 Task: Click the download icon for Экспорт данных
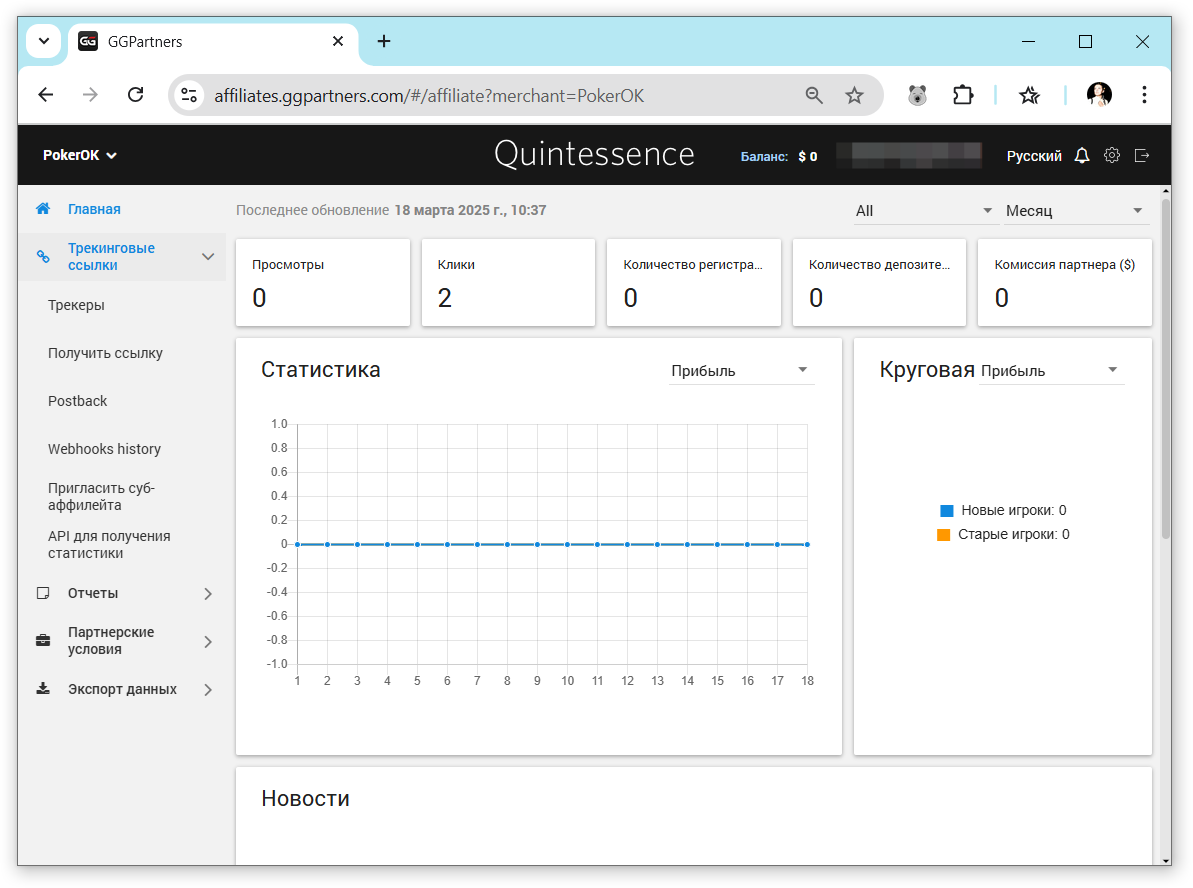point(43,689)
